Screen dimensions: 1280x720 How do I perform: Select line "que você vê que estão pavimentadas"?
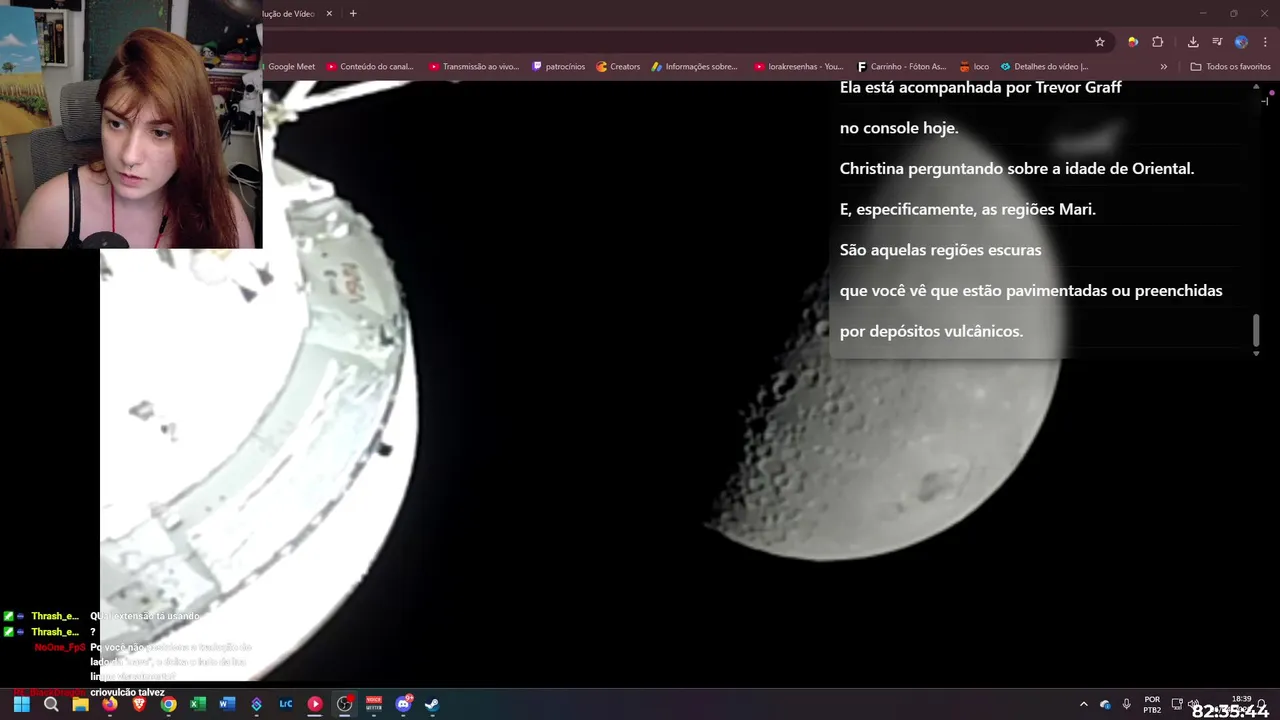(973, 291)
